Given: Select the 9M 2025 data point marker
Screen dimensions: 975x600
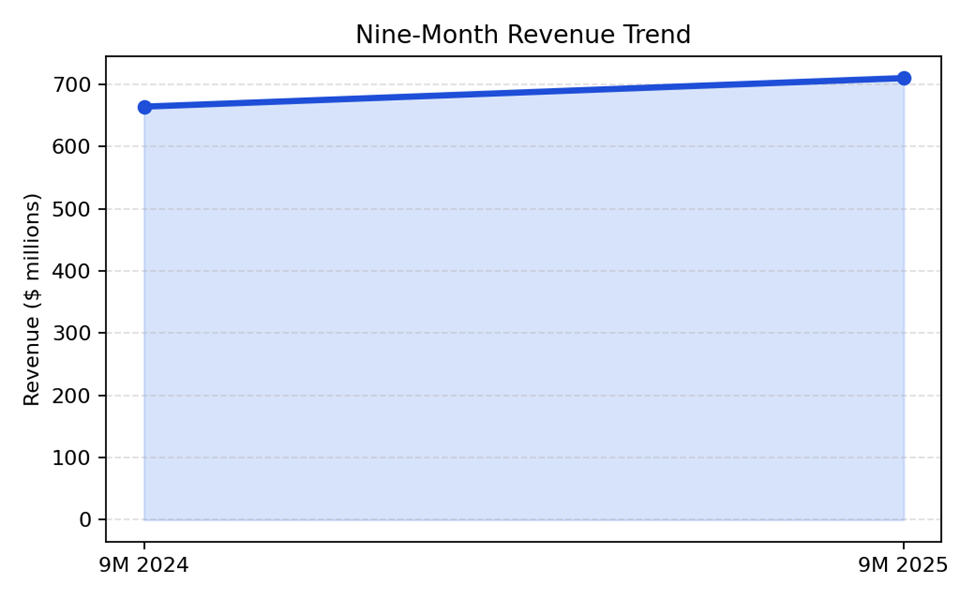Looking at the screenshot, I should (x=903, y=78).
